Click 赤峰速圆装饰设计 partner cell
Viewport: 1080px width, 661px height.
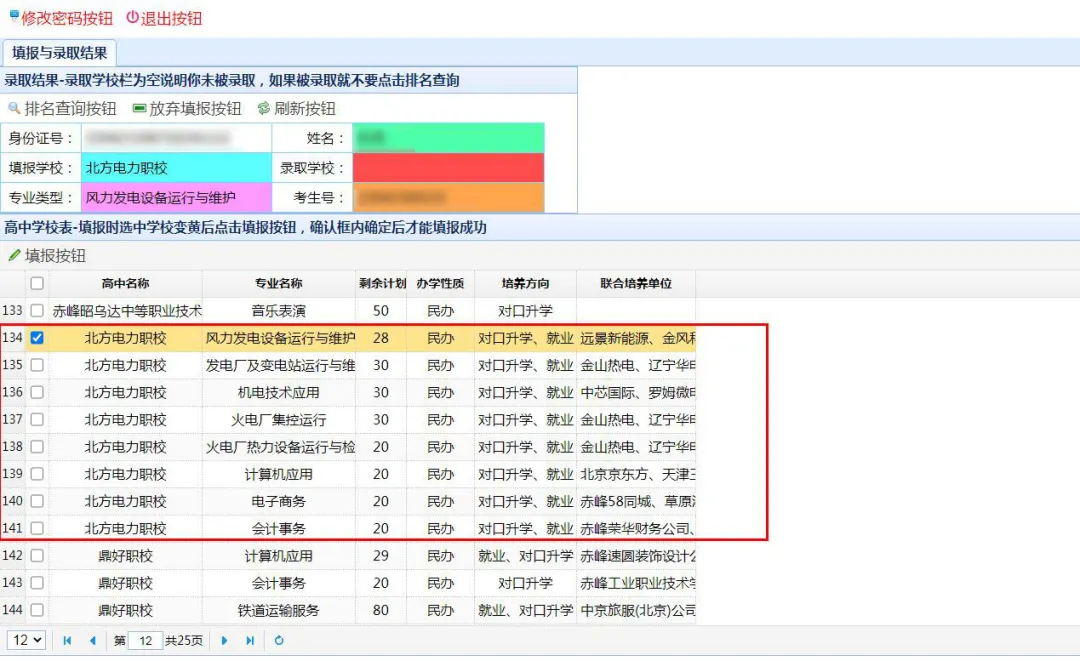636,556
